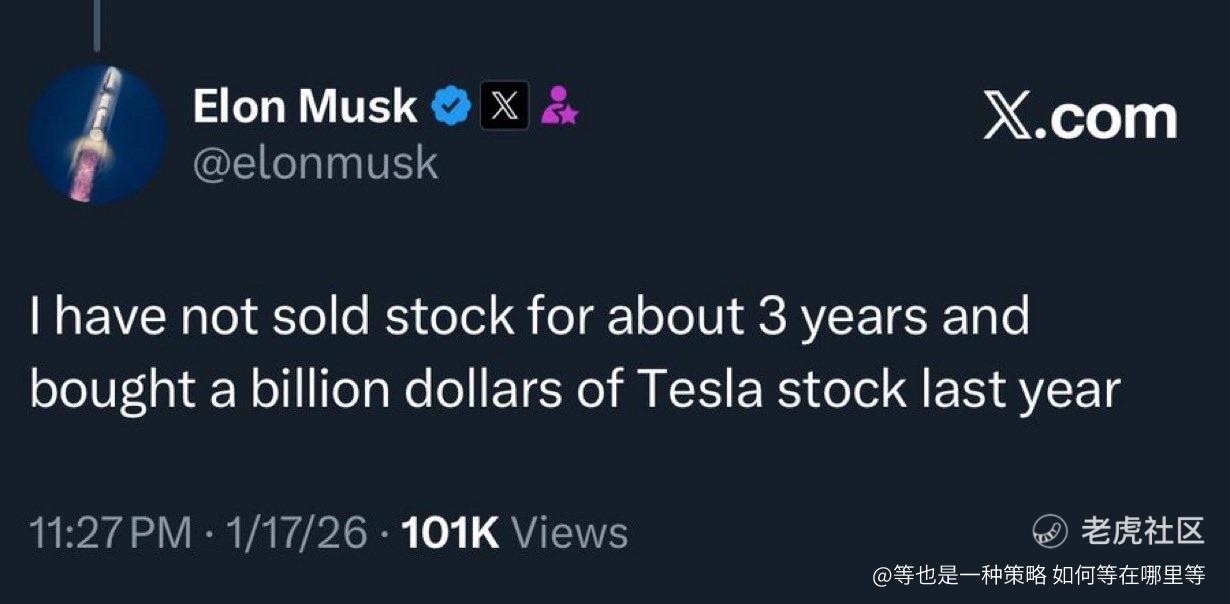The width and height of the screenshot is (1230, 604).
Task: Click the blue verified checkmark badge
Action: (450, 106)
